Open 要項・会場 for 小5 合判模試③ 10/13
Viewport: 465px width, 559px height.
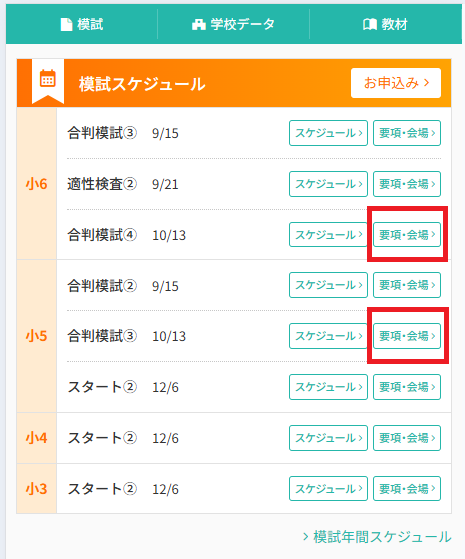(x=407, y=336)
